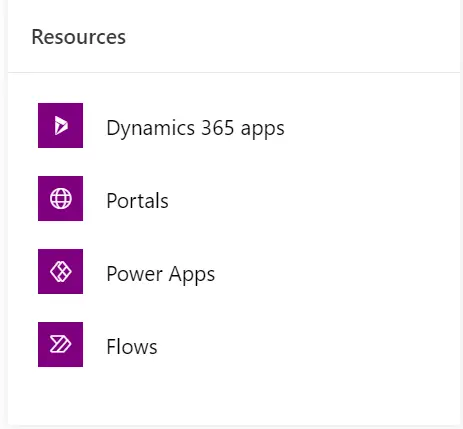Open the Portals resource link
Screen dimensions: 463x429
137,201
